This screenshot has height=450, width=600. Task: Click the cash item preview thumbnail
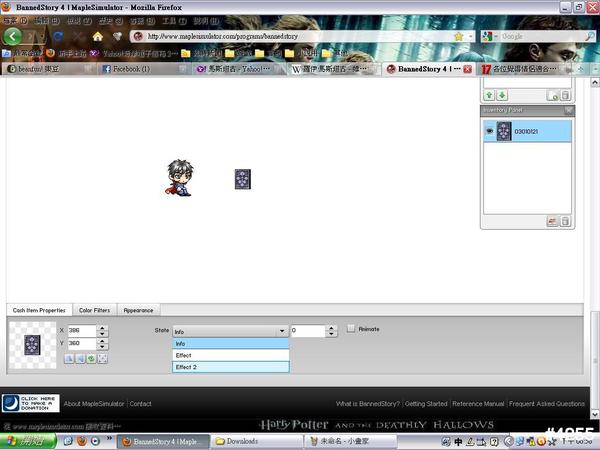coord(33,345)
